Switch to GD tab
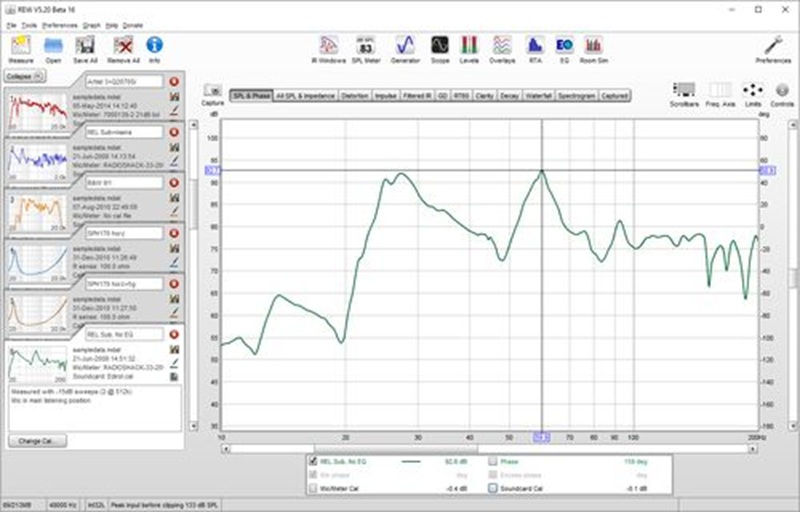This screenshot has height=512, width=800. point(442,96)
